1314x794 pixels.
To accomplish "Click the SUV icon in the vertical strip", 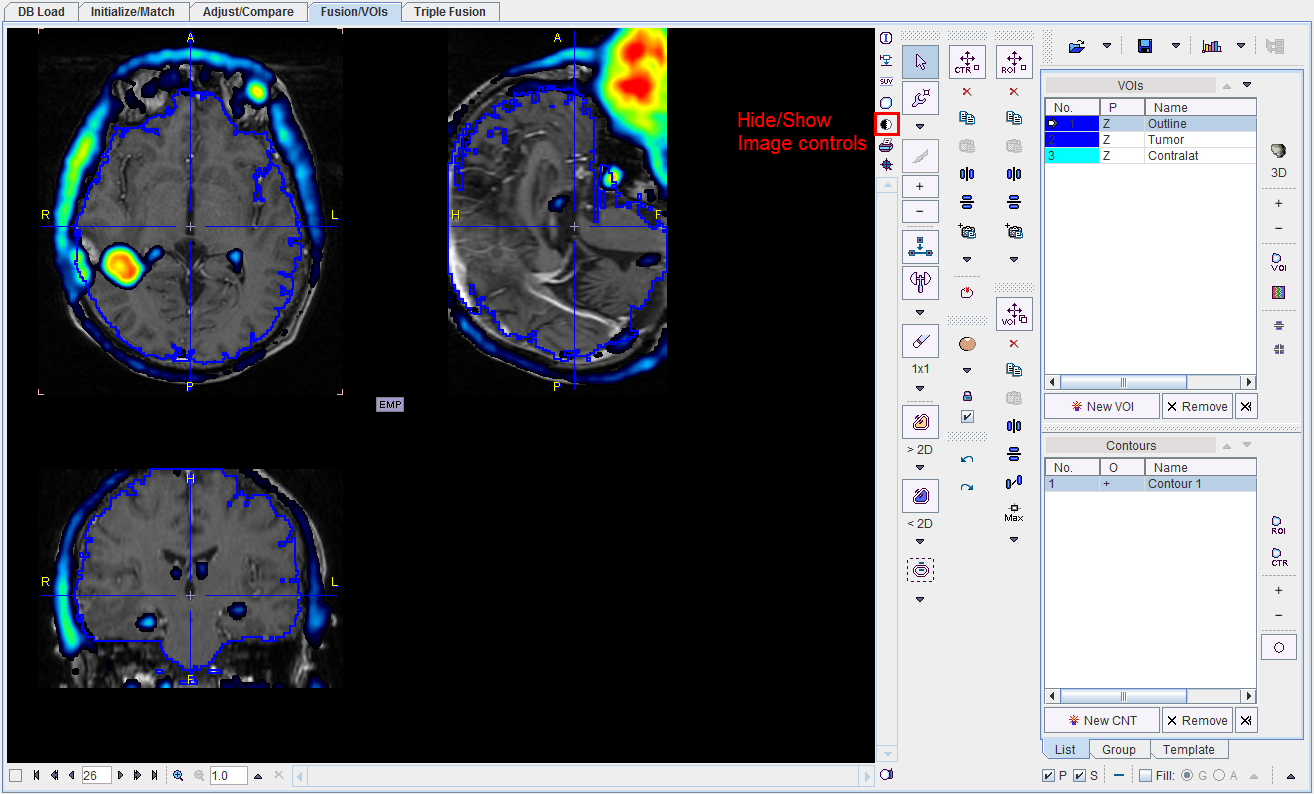I will pos(886,81).
